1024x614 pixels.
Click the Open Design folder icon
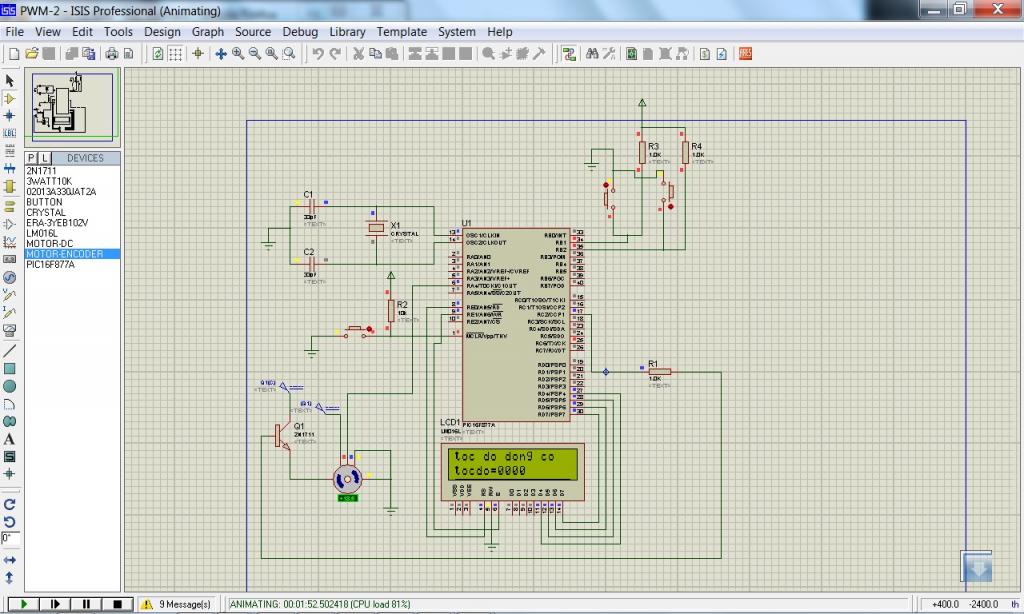[x=32, y=54]
